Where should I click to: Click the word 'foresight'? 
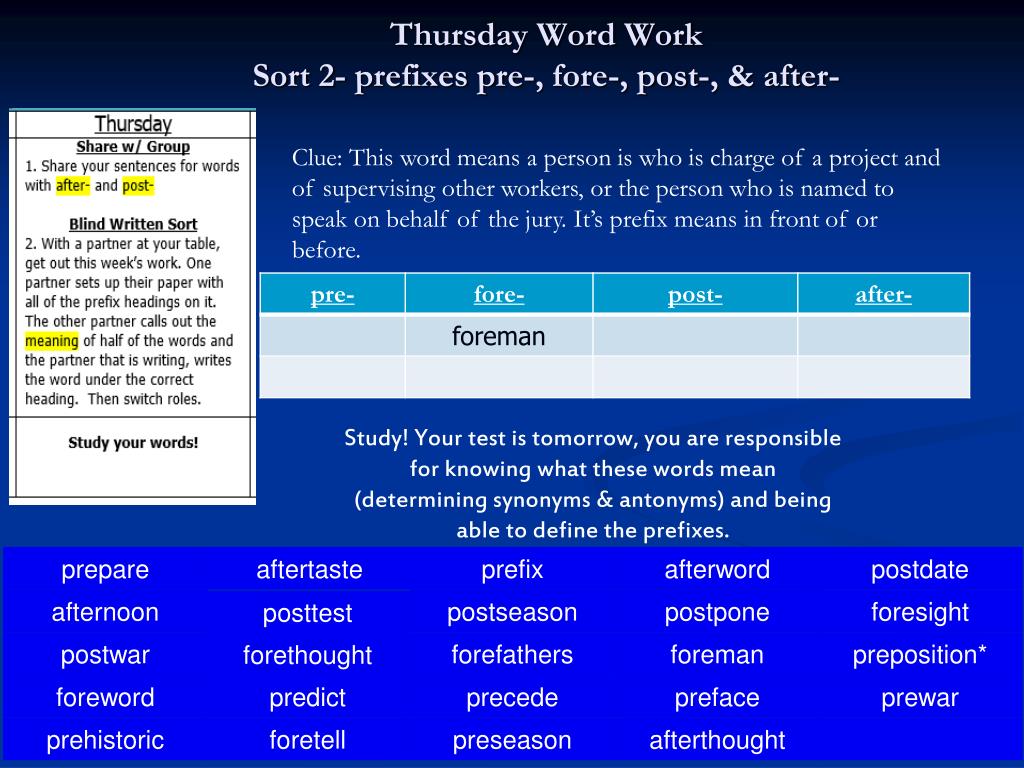(x=920, y=612)
